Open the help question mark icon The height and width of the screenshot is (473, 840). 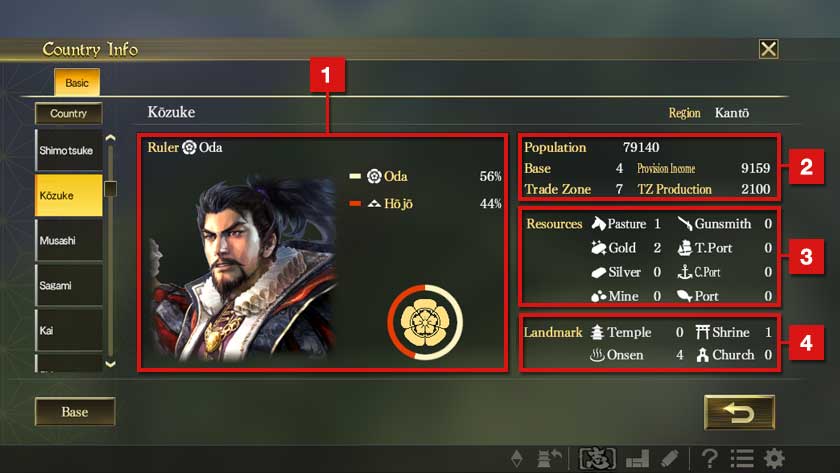coord(710,459)
